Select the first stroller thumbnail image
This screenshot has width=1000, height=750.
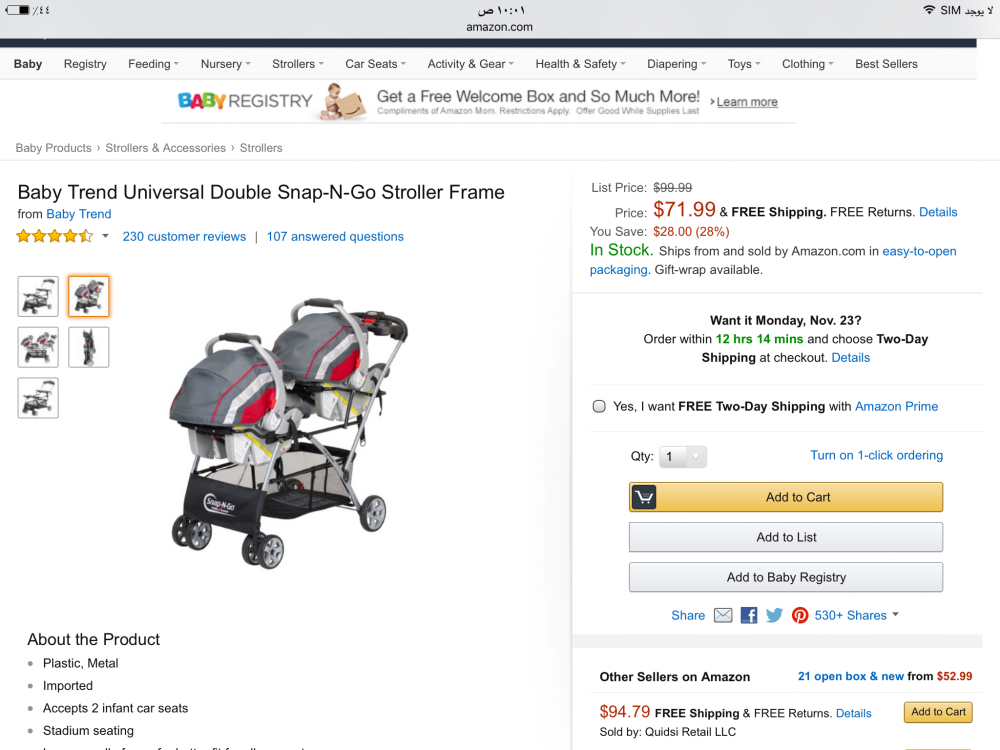tap(38, 296)
